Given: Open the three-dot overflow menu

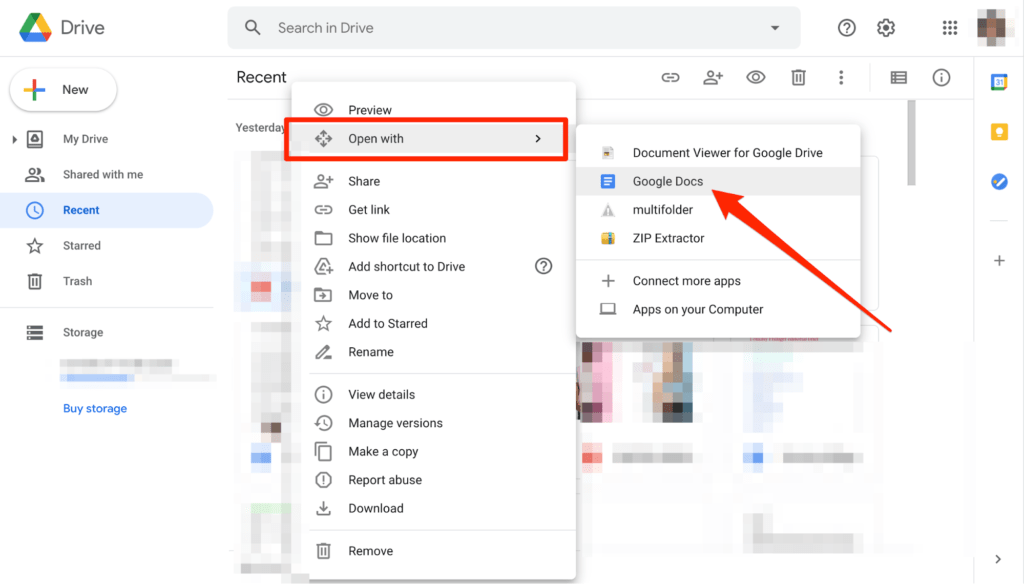Looking at the screenshot, I should (x=841, y=77).
